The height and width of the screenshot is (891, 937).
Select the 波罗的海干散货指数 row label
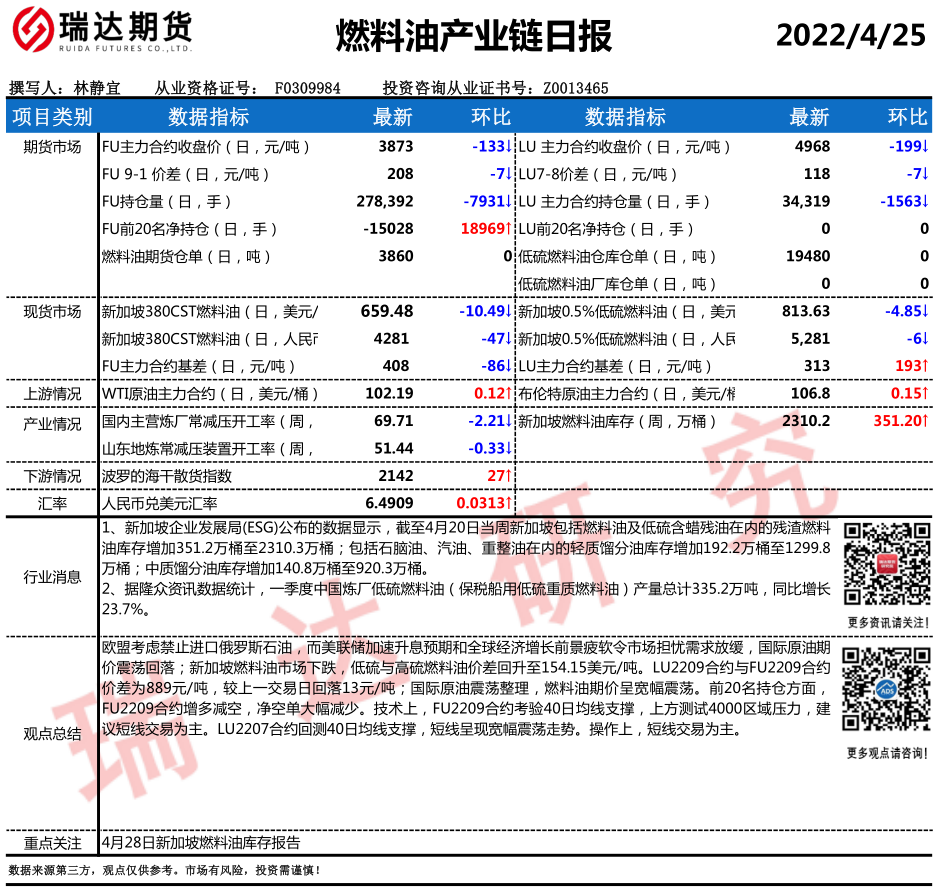[167, 475]
